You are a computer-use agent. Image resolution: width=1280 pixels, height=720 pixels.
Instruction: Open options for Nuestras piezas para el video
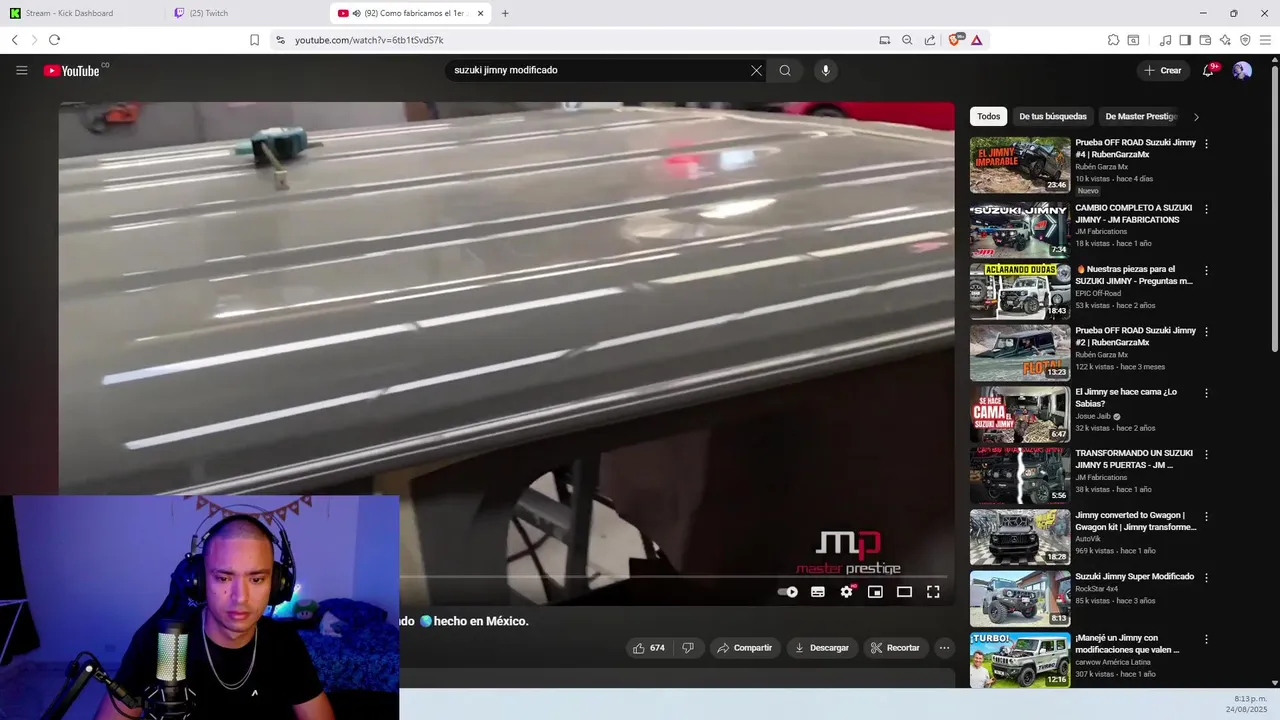(1206, 270)
